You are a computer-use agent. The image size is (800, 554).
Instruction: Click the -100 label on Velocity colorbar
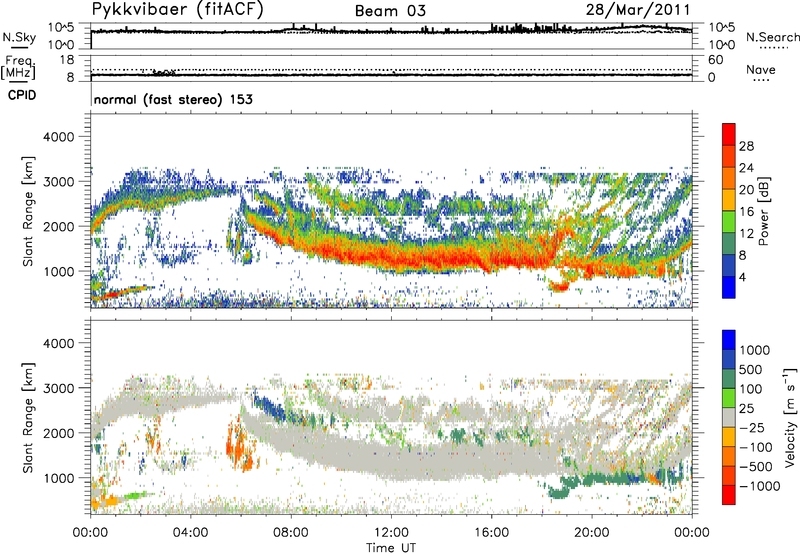pyautogui.click(x=756, y=447)
